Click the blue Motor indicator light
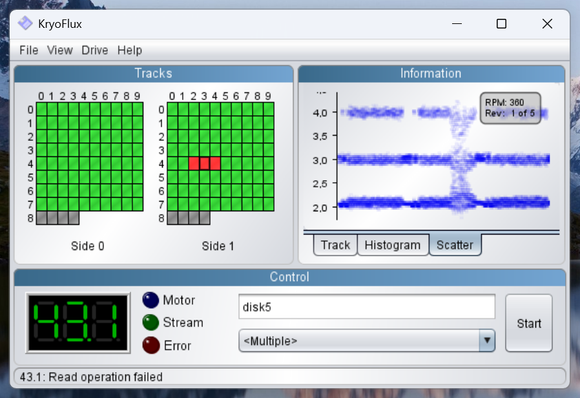This screenshot has height=398, width=580. (151, 300)
